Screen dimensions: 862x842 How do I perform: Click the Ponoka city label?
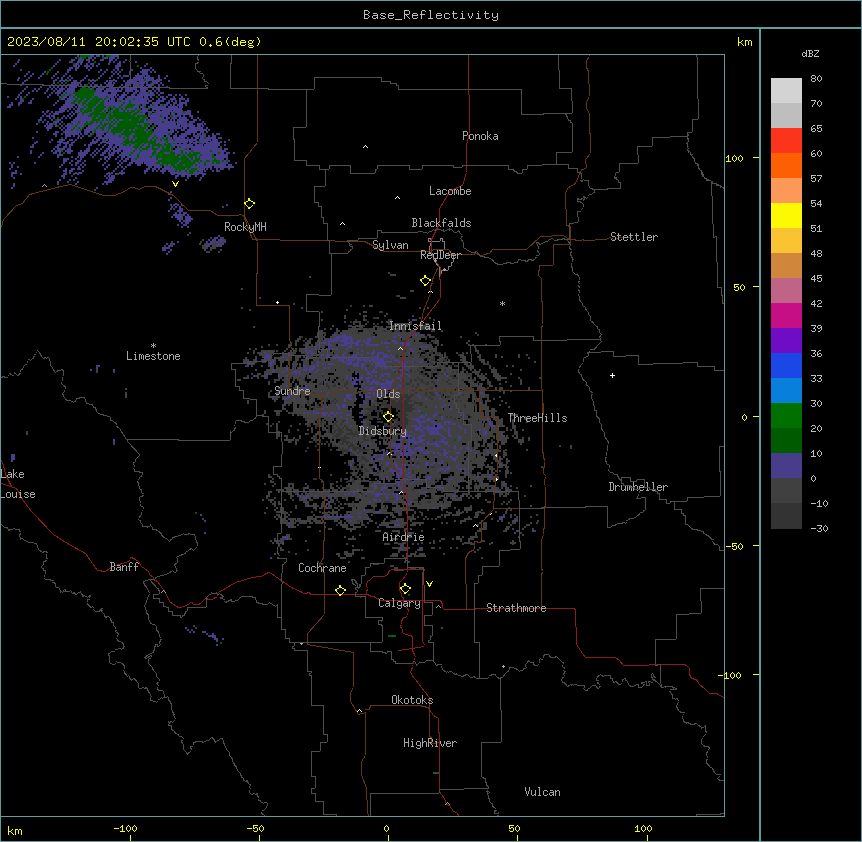pos(480,136)
